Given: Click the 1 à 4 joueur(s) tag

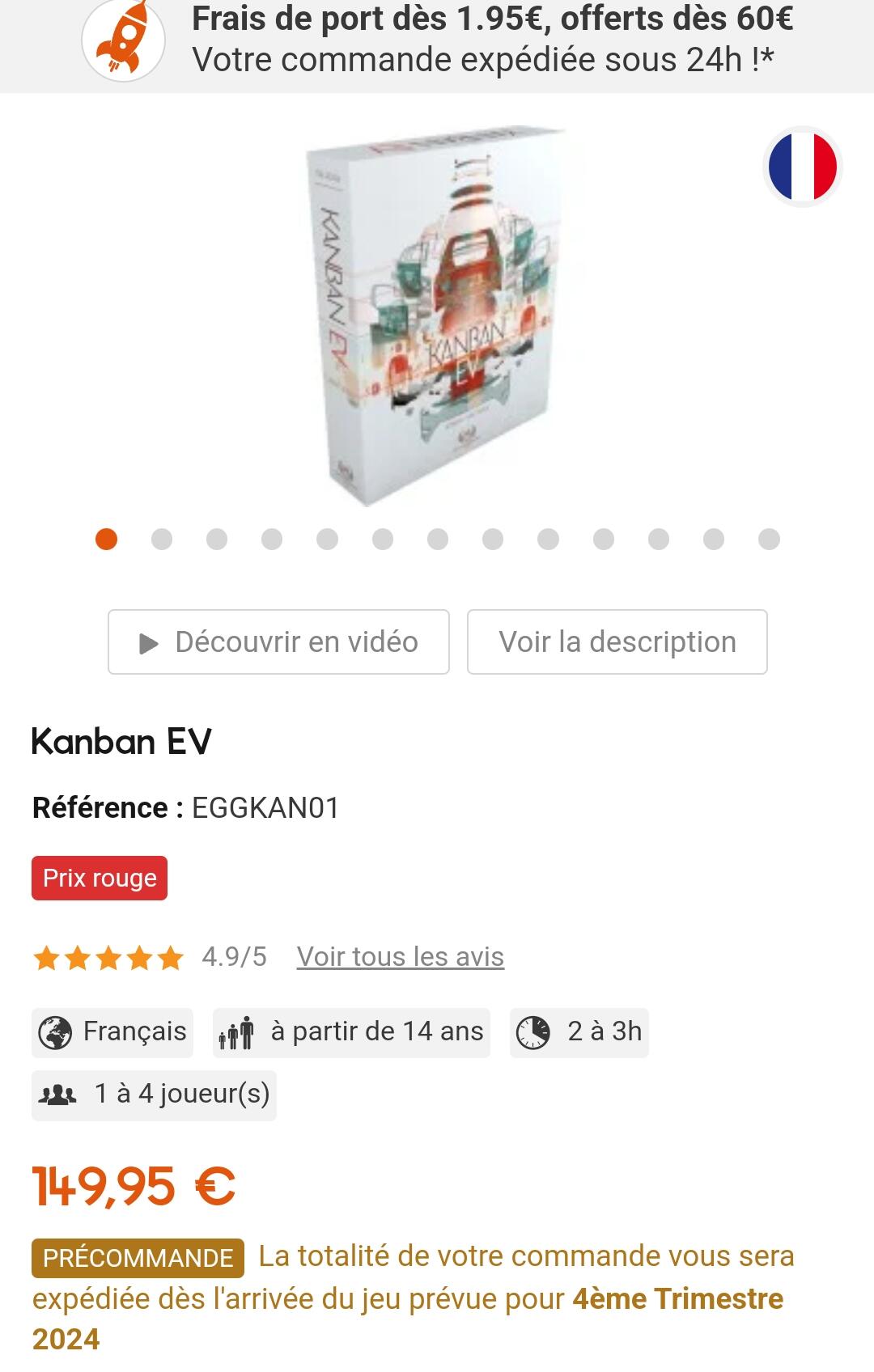Looking at the screenshot, I should click(154, 1095).
